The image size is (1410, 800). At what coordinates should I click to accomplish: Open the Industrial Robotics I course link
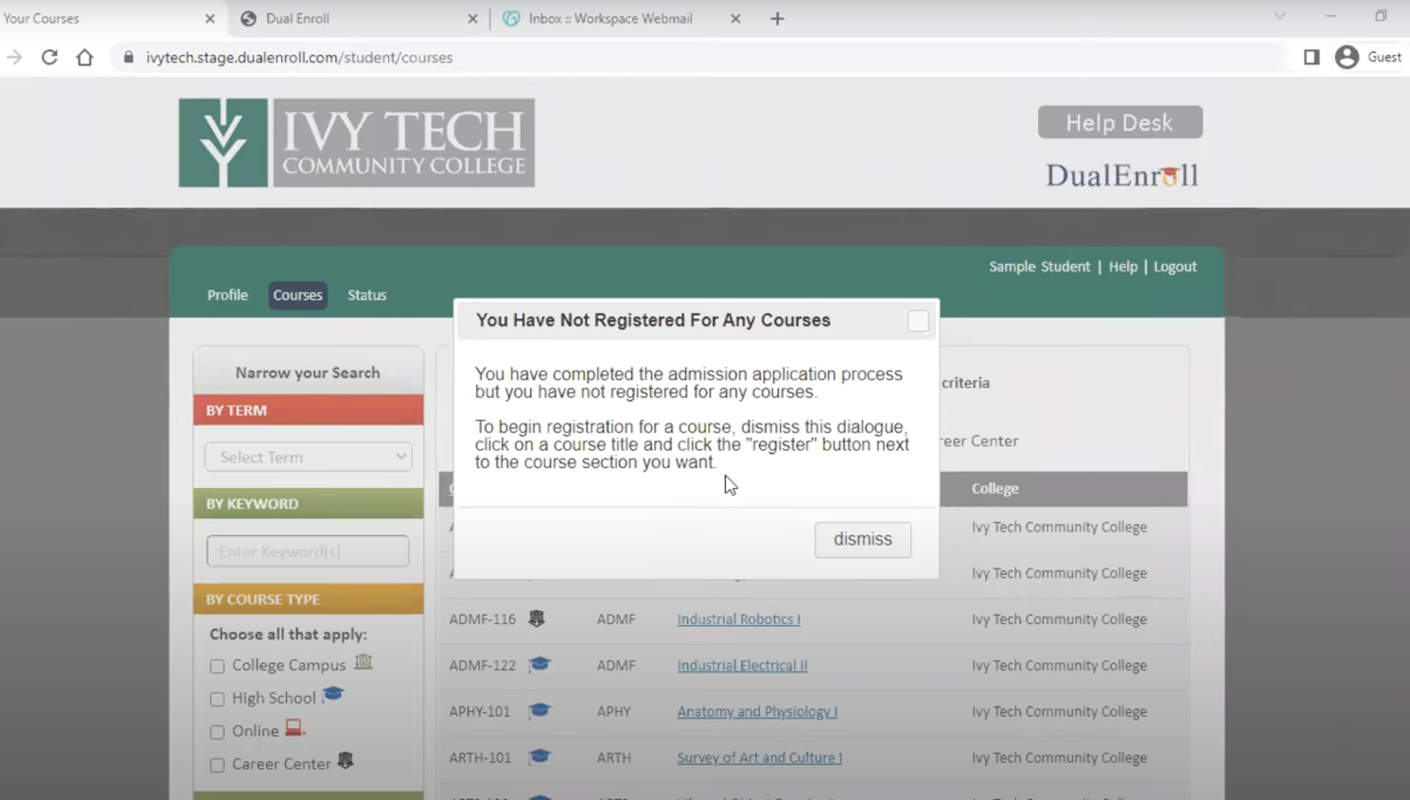738,619
